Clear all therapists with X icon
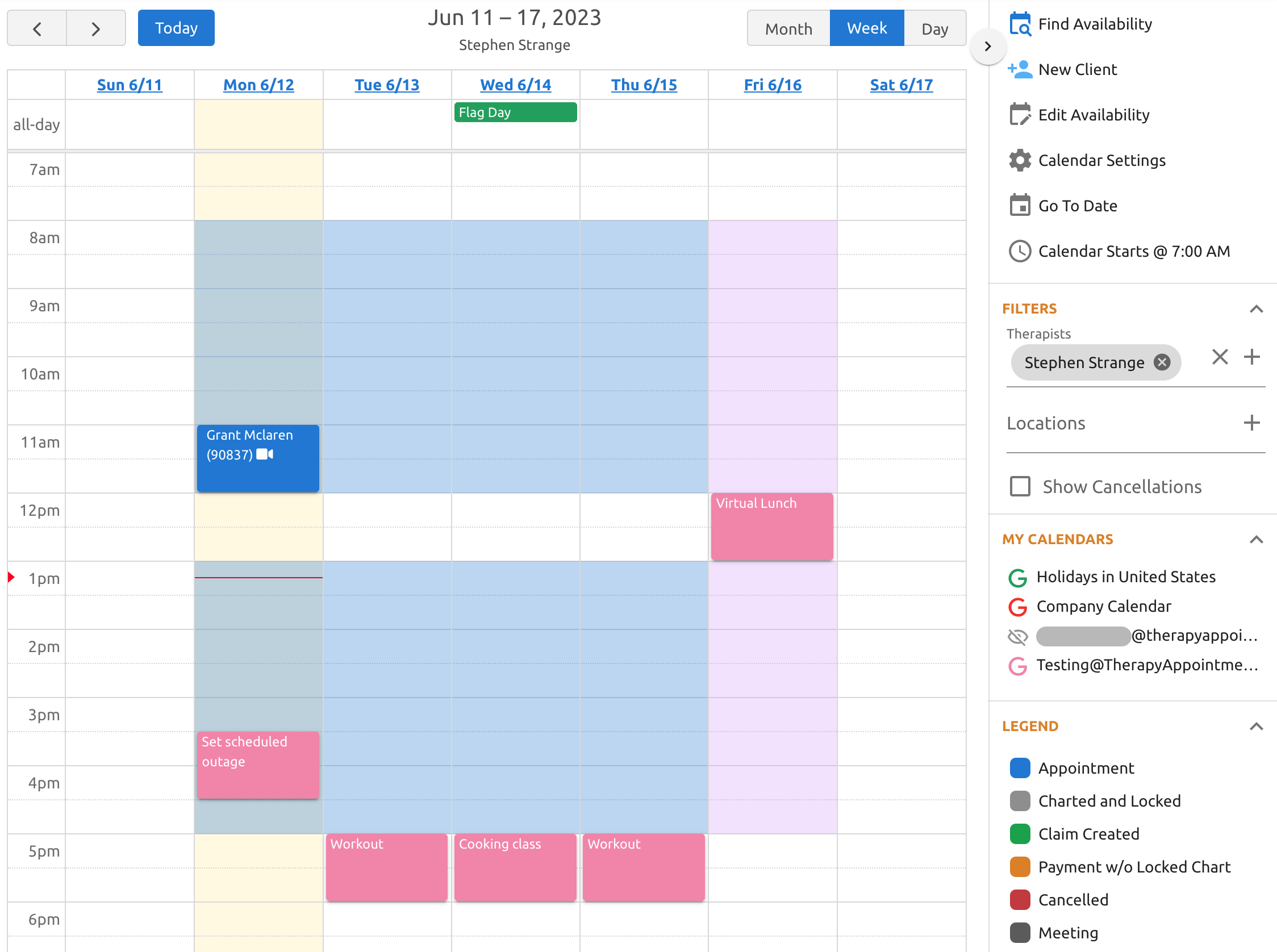Image resolution: width=1277 pixels, height=952 pixels. click(1220, 357)
